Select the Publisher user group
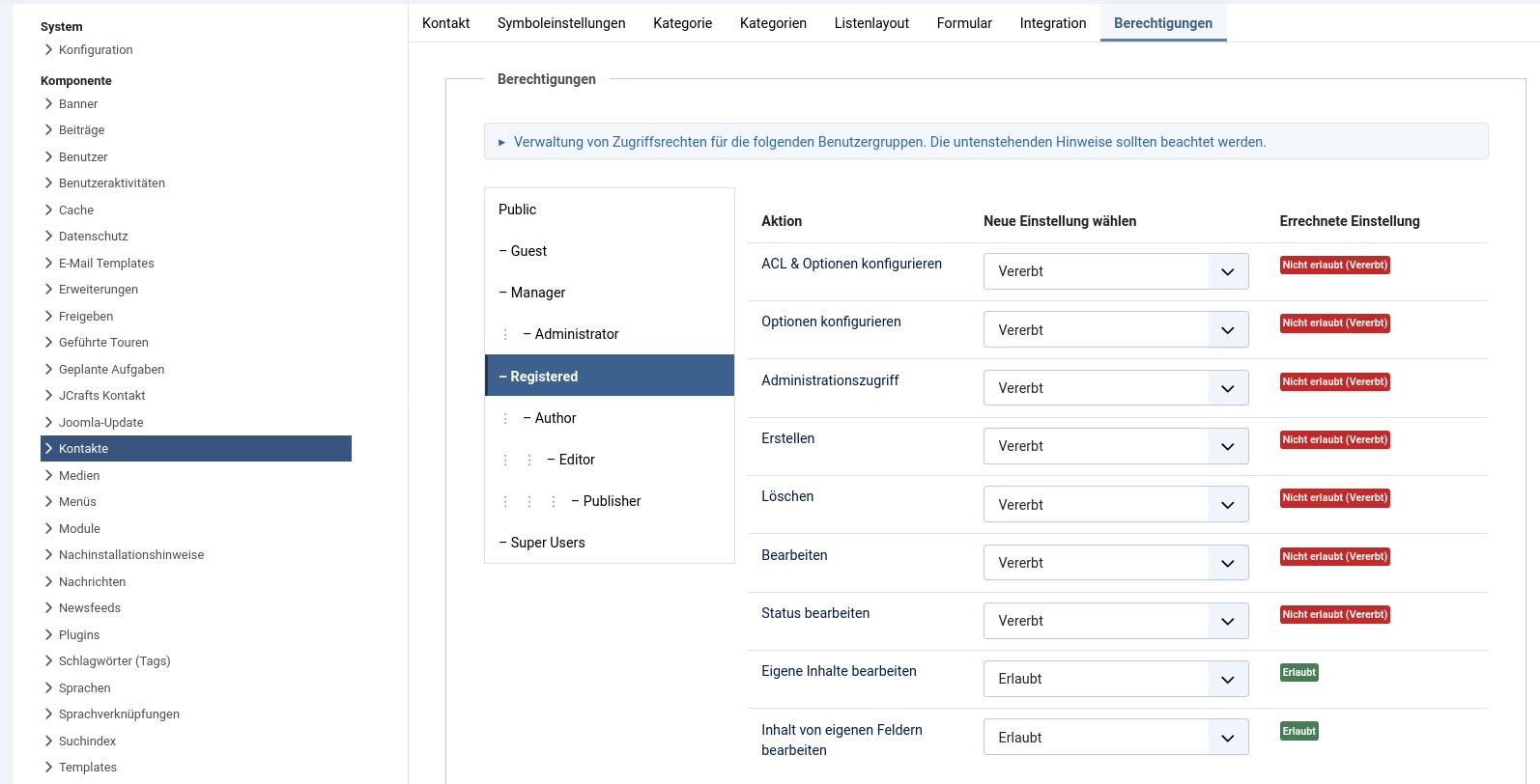 (611, 501)
